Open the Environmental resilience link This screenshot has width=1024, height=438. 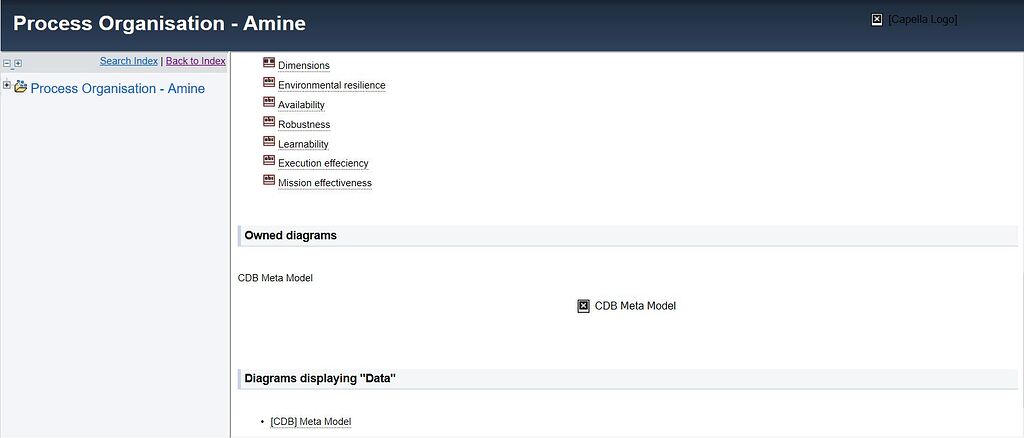[x=331, y=86]
